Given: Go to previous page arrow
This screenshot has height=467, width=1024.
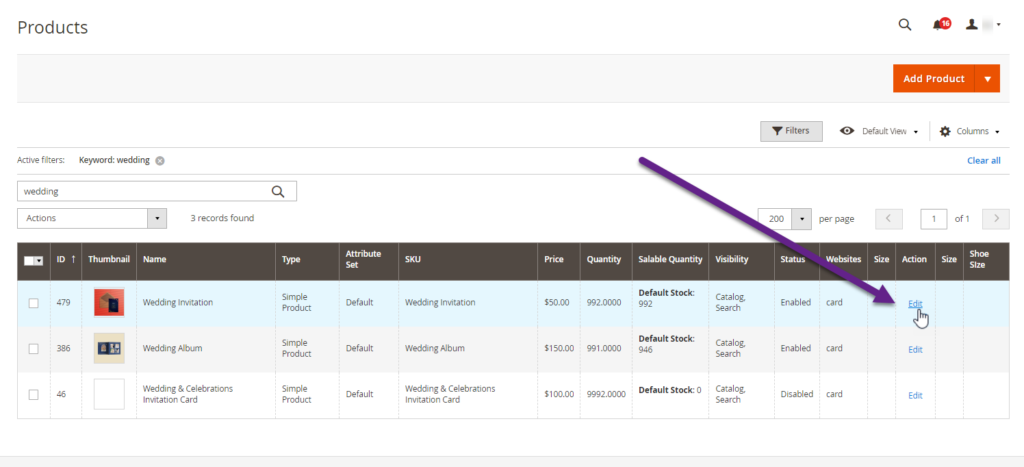Looking at the screenshot, I should (889, 218).
